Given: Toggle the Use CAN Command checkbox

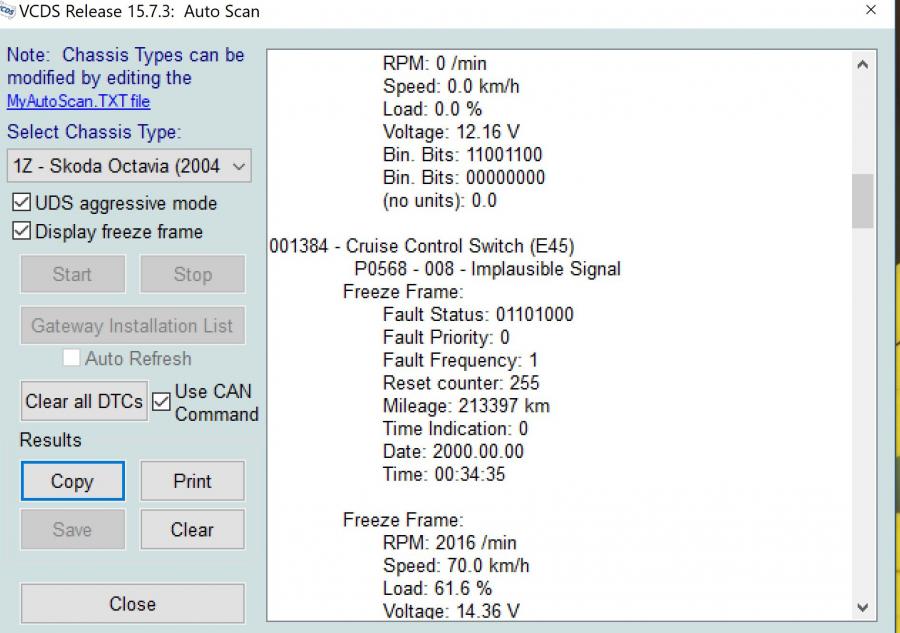Looking at the screenshot, I should [x=161, y=402].
